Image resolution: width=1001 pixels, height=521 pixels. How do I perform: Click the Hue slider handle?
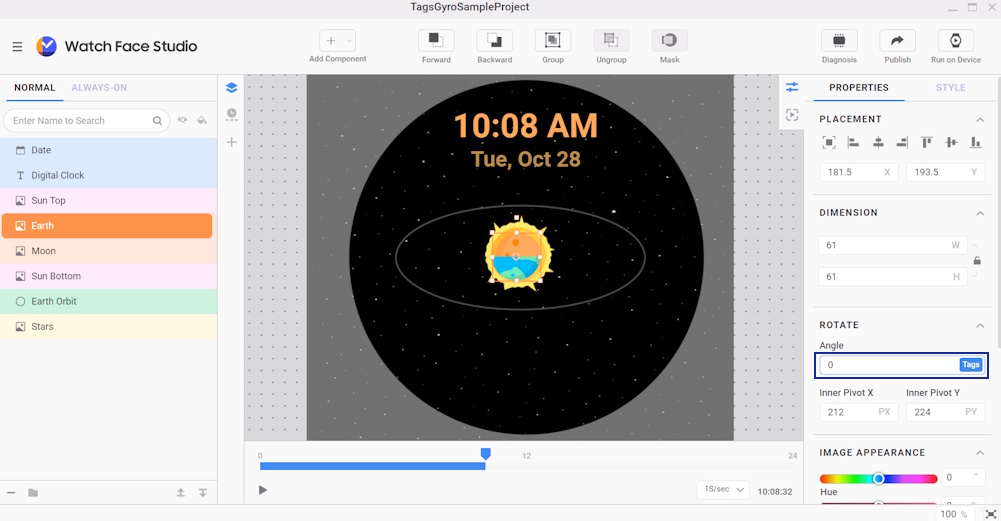[x=878, y=478]
